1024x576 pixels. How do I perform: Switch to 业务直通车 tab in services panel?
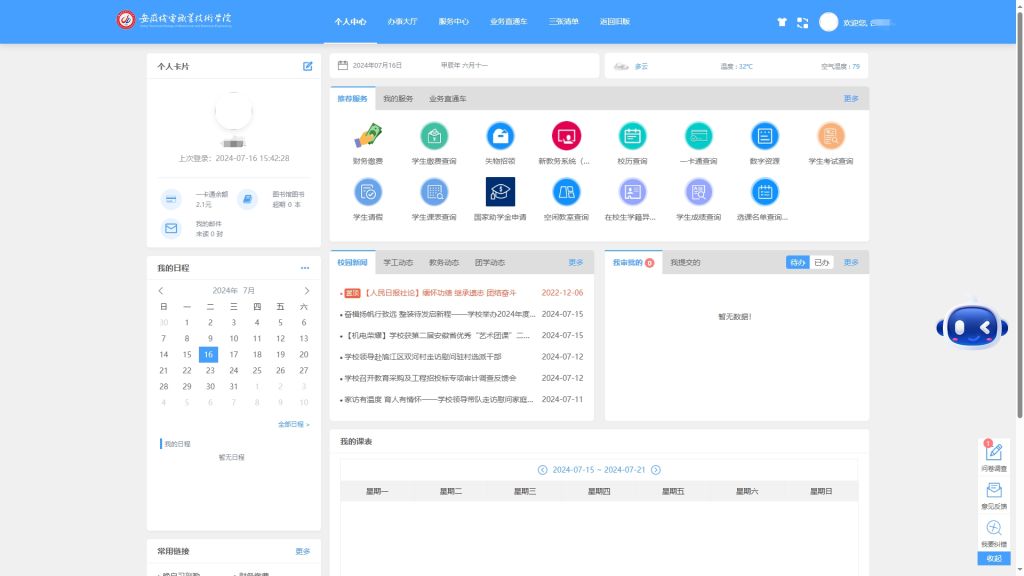tap(447, 99)
